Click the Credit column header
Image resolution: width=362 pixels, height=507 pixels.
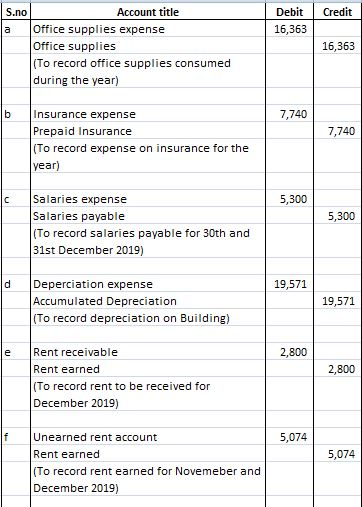[337, 12]
